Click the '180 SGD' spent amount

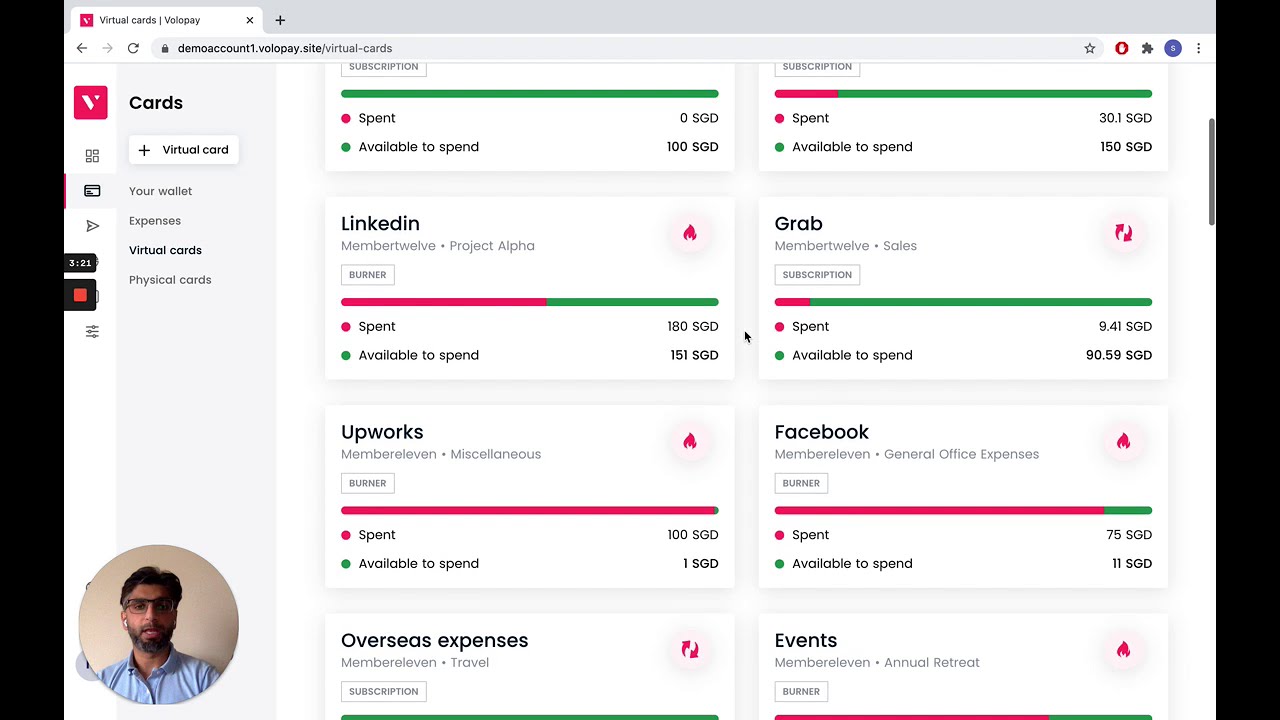click(693, 326)
